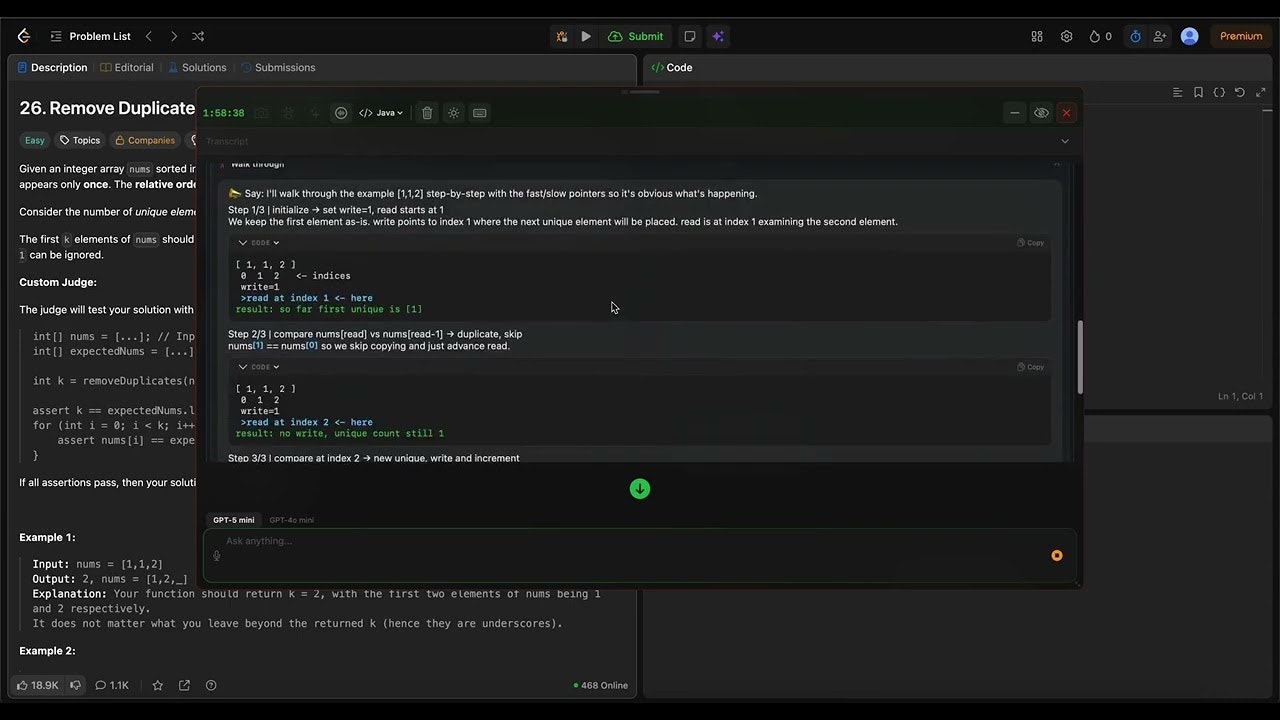1280x720 pixels.
Task: Go to previous problem arrow
Action: [149, 36]
